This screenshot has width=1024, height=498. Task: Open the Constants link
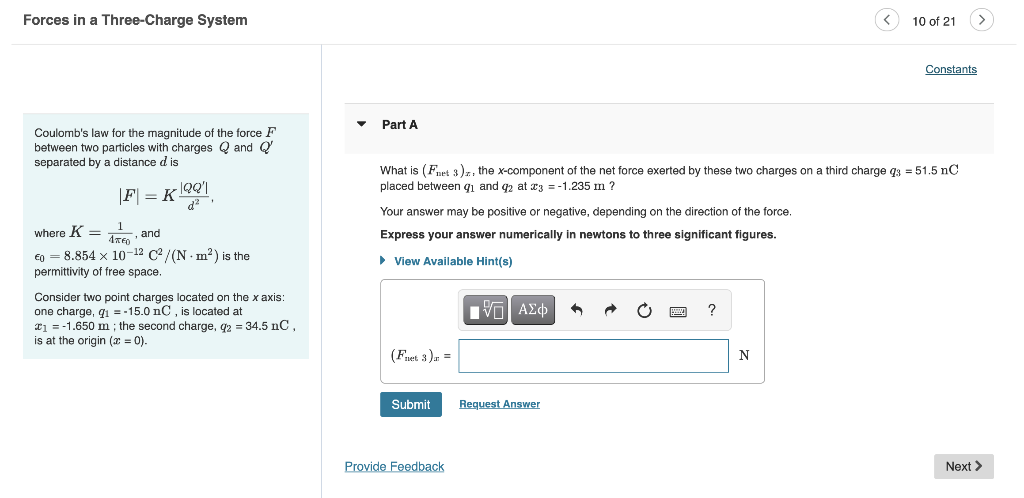click(x=950, y=69)
